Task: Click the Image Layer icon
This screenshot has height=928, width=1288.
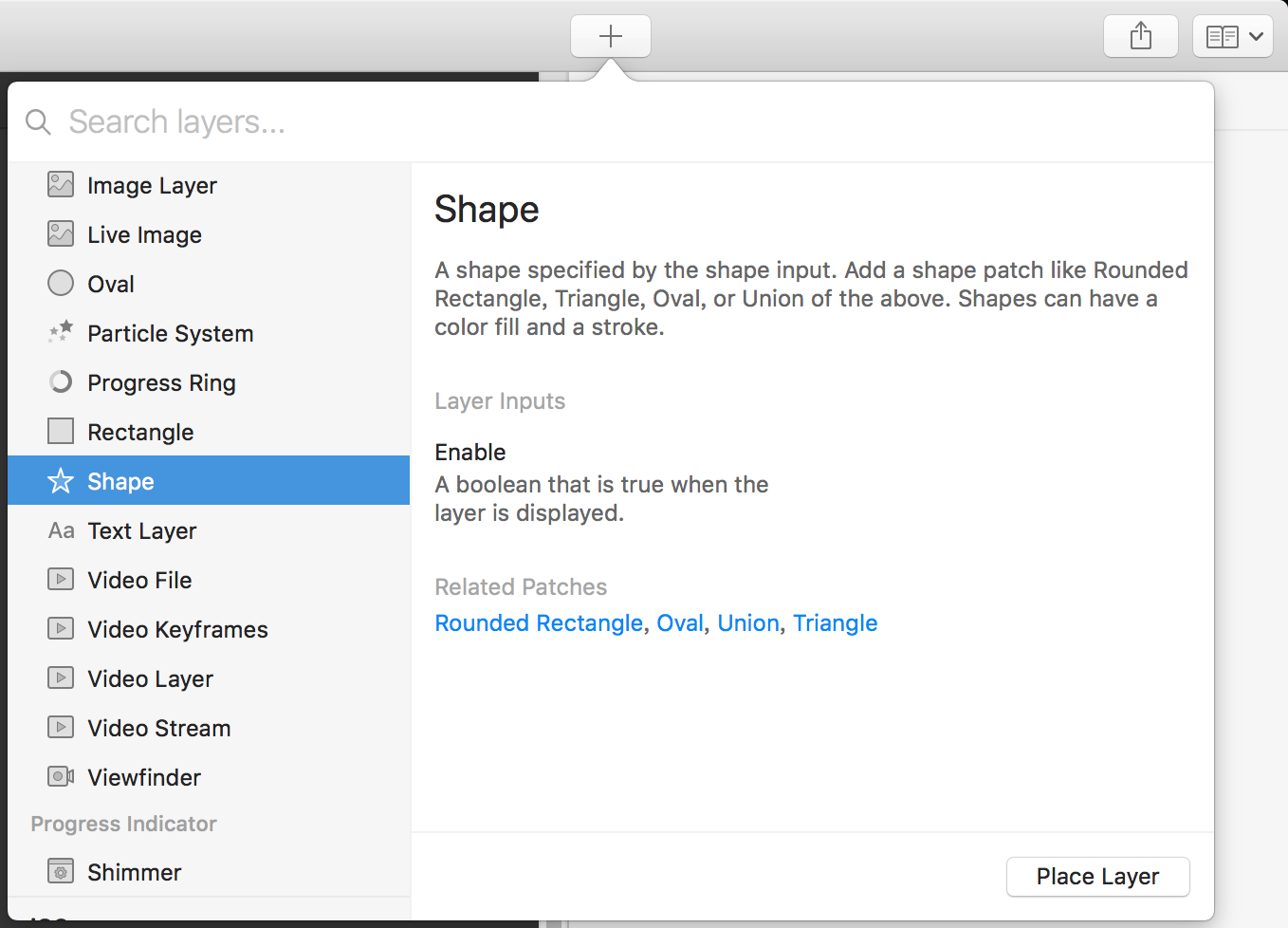Action: (61, 185)
